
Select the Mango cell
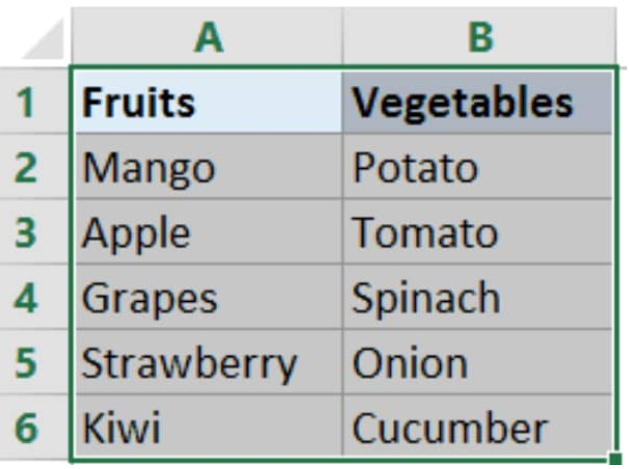pos(208,166)
